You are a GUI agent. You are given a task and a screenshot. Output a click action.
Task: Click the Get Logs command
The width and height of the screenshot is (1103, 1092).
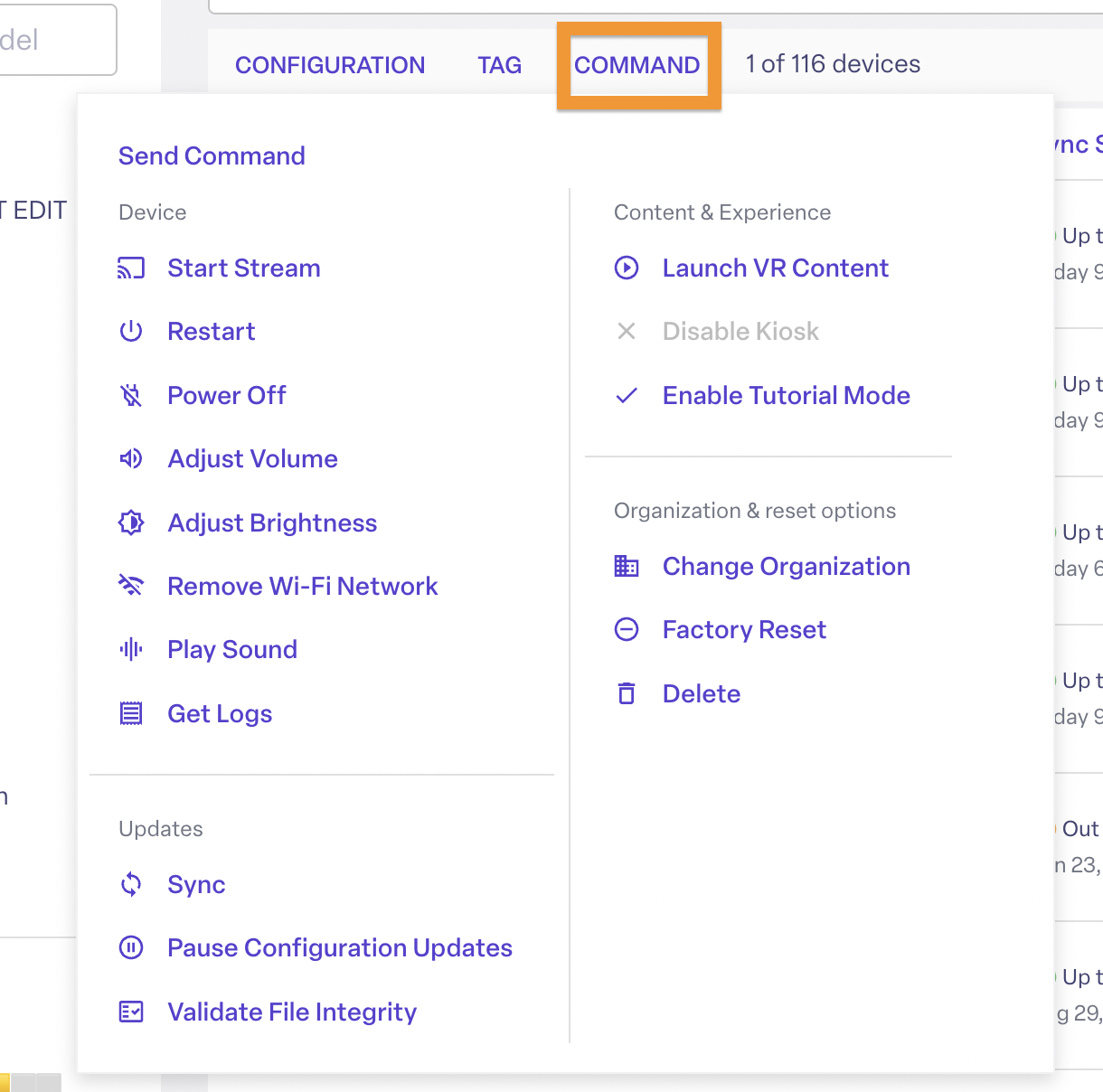tap(219, 713)
